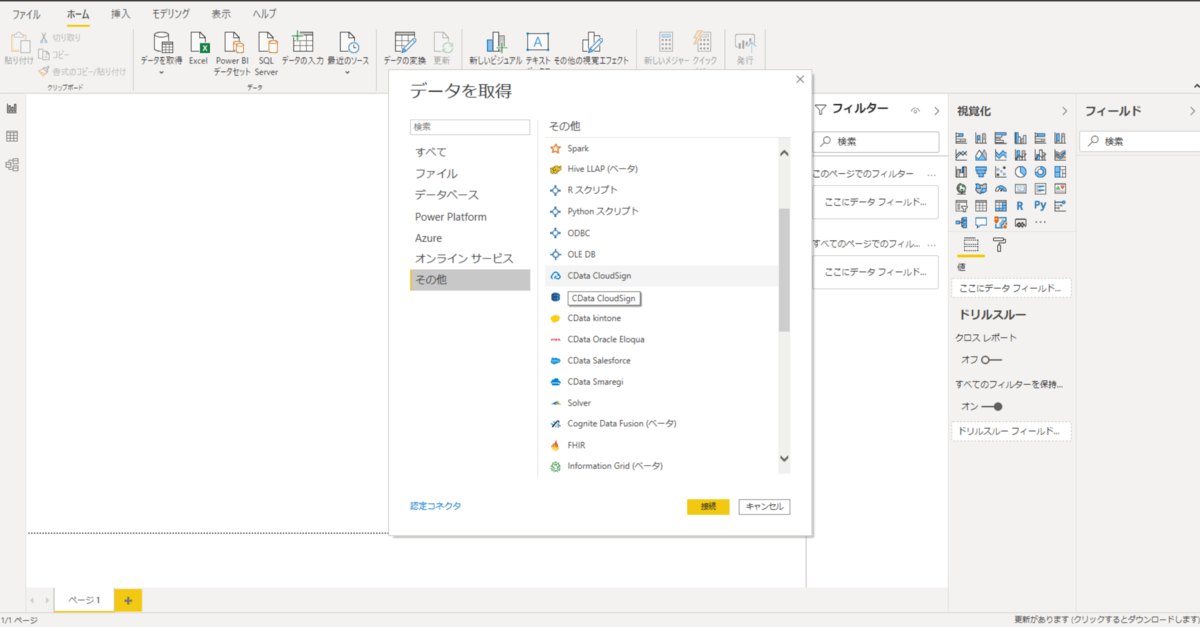This screenshot has height=627, width=1200.
Task: Click connector list scrollbar up arrow
Action: pos(784,153)
